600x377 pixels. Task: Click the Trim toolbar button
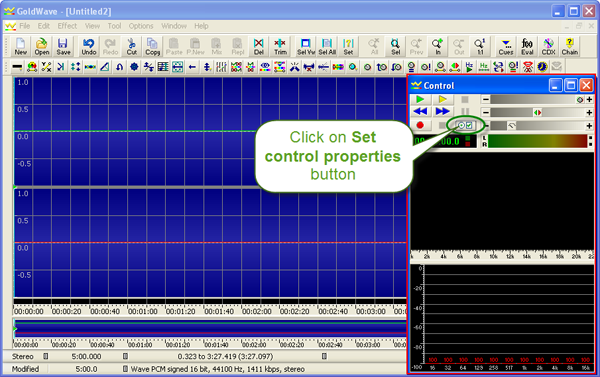[x=280, y=47]
